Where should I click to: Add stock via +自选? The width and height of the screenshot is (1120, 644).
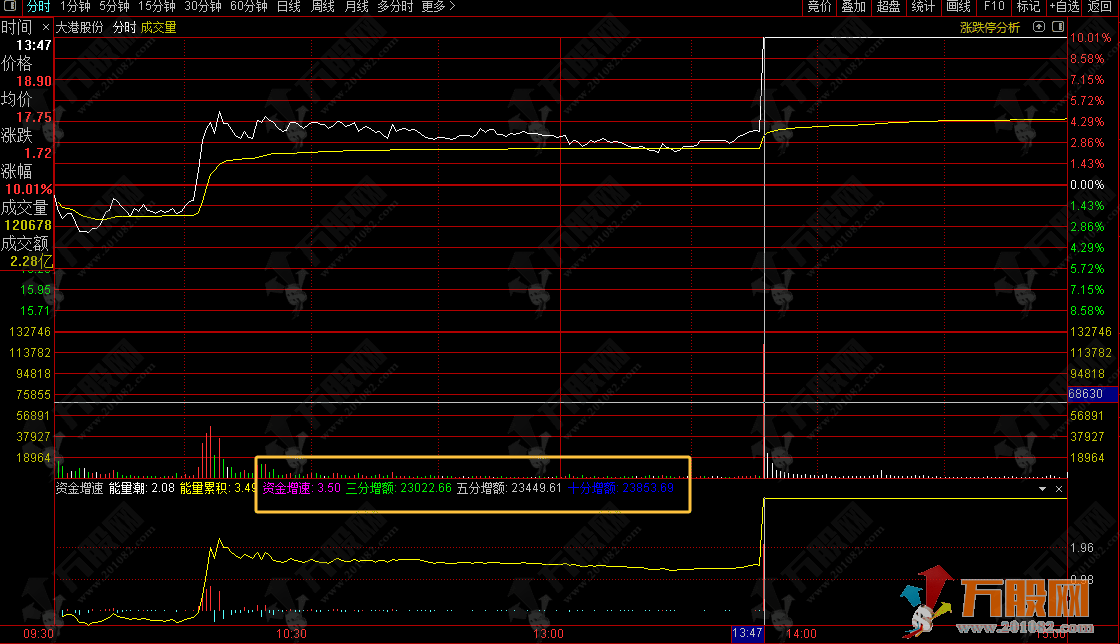click(x=1064, y=7)
